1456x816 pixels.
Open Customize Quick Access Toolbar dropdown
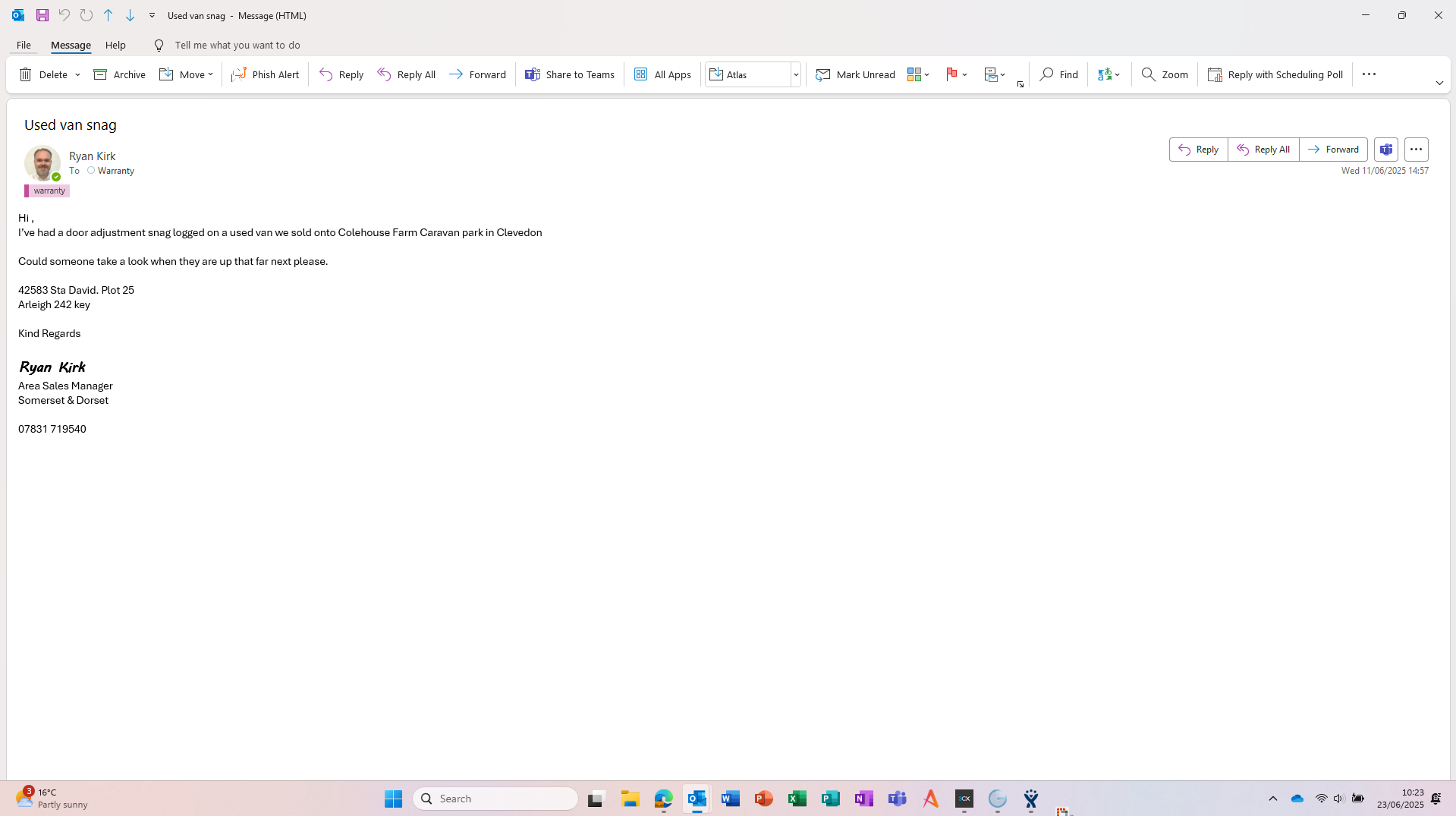152,15
